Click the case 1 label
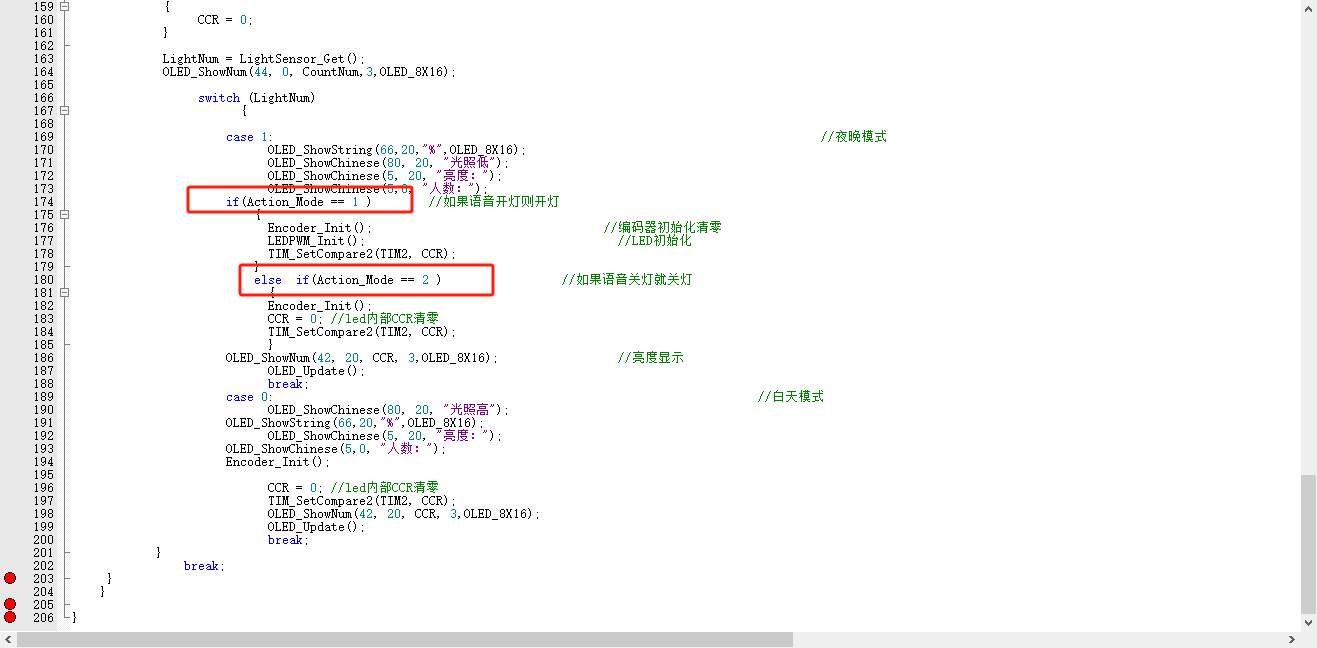 point(243,136)
